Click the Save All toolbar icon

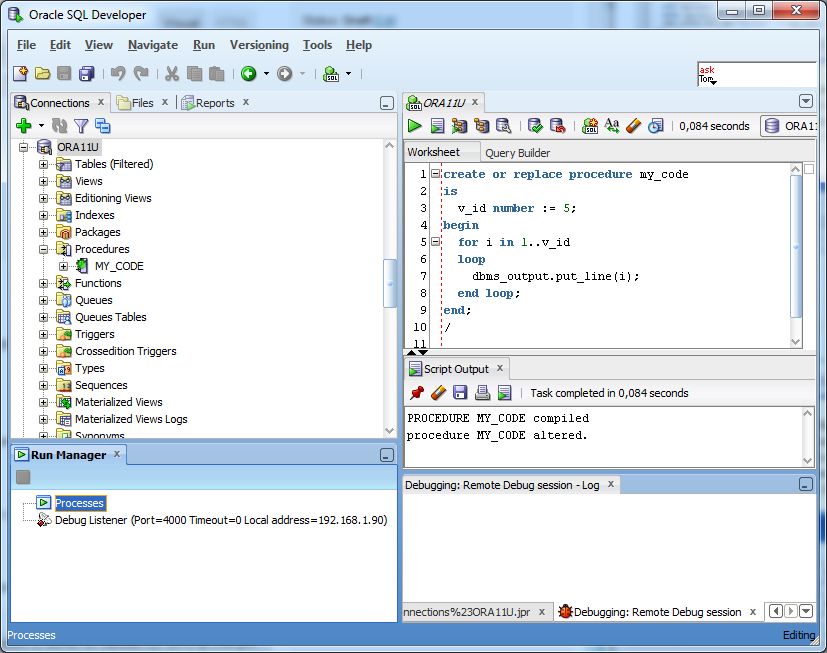tap(86, 73)
